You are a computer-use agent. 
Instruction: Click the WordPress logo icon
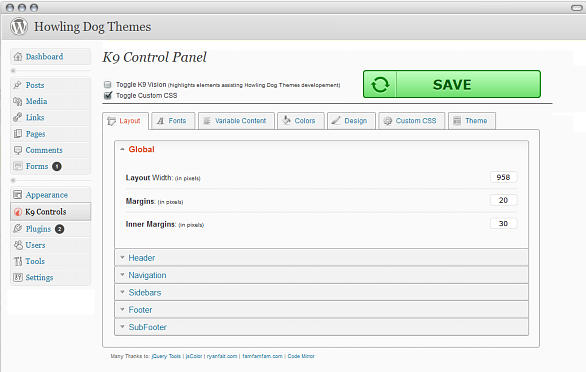19,26
